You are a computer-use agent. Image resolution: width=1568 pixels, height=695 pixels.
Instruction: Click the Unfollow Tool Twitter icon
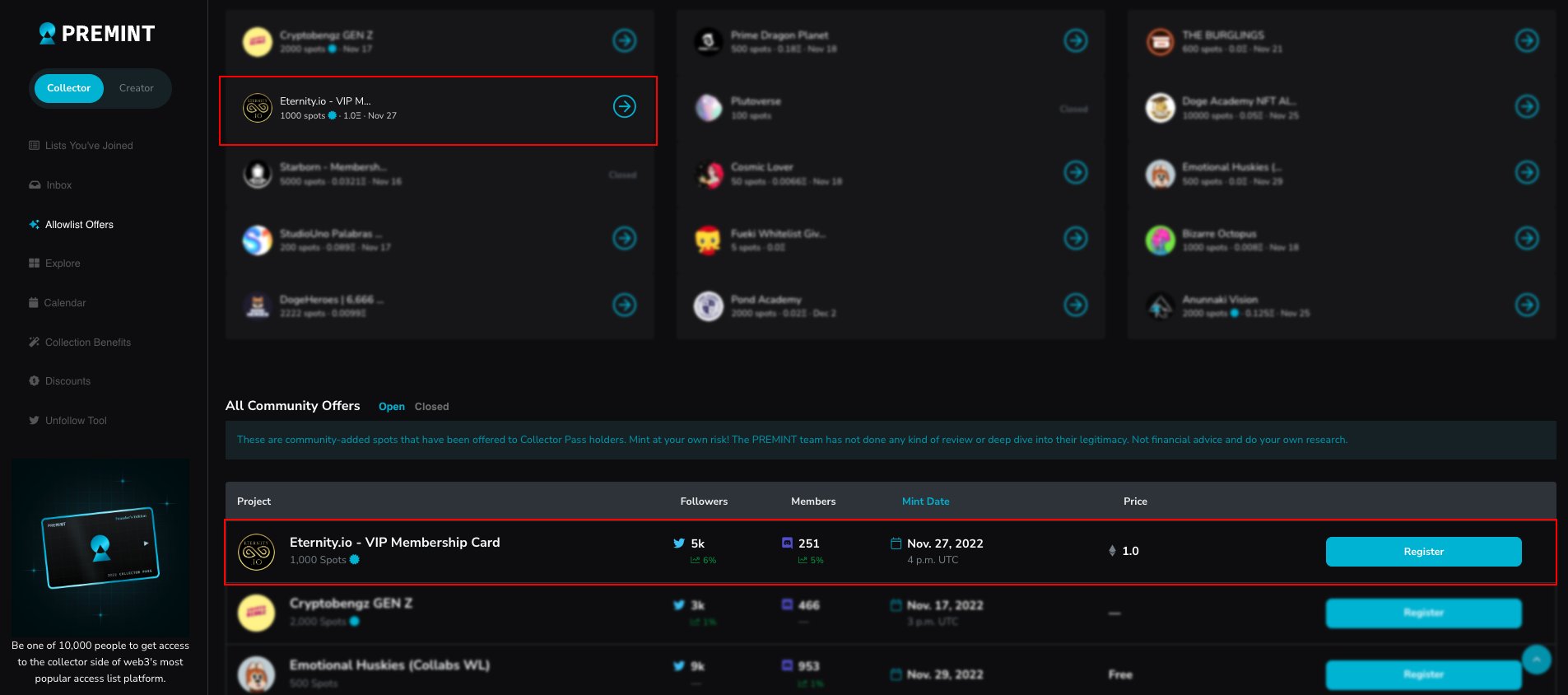(35, 421)
